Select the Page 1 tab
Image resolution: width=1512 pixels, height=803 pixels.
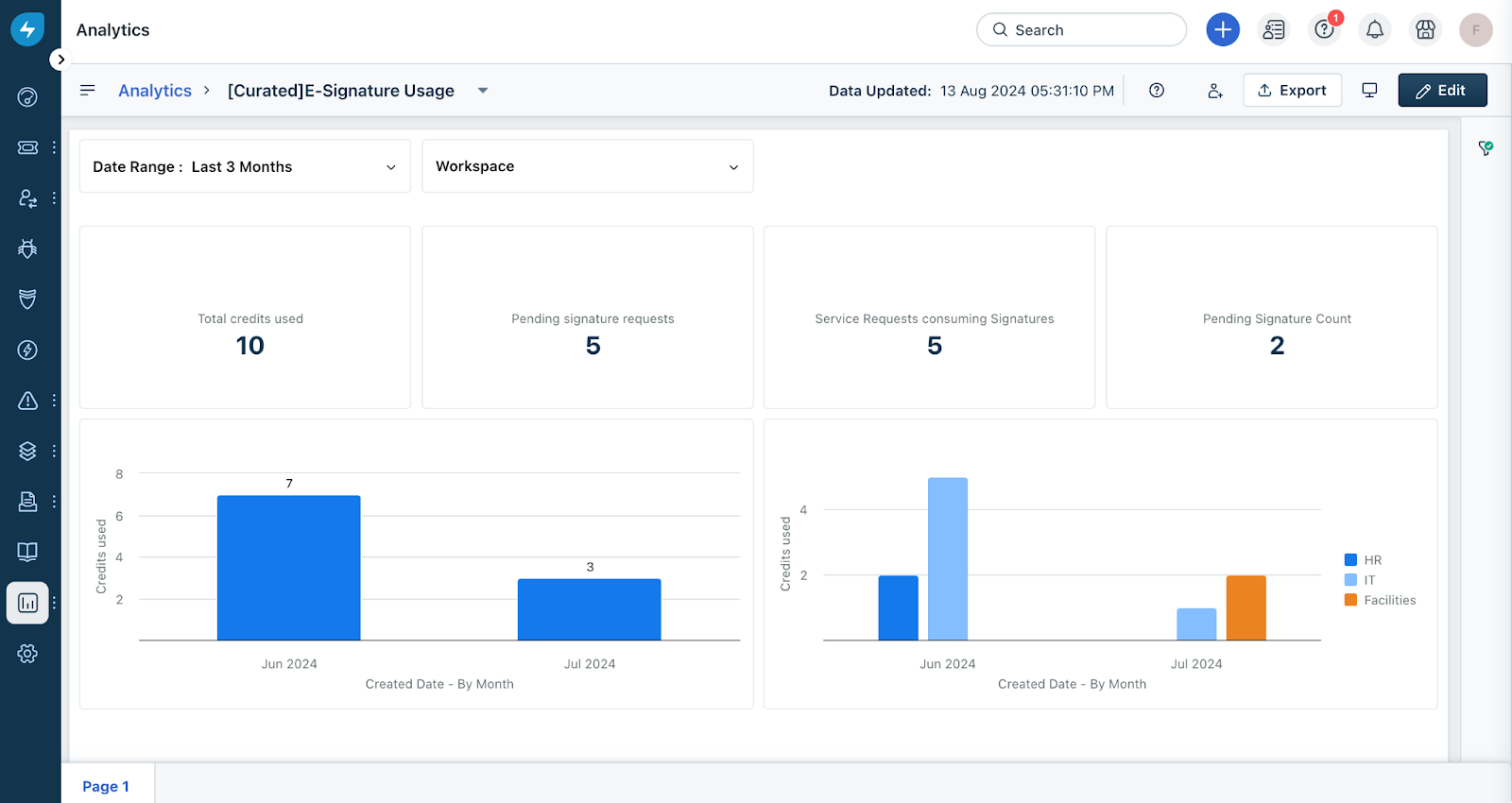pyautogui.click(x=106, y=786)
